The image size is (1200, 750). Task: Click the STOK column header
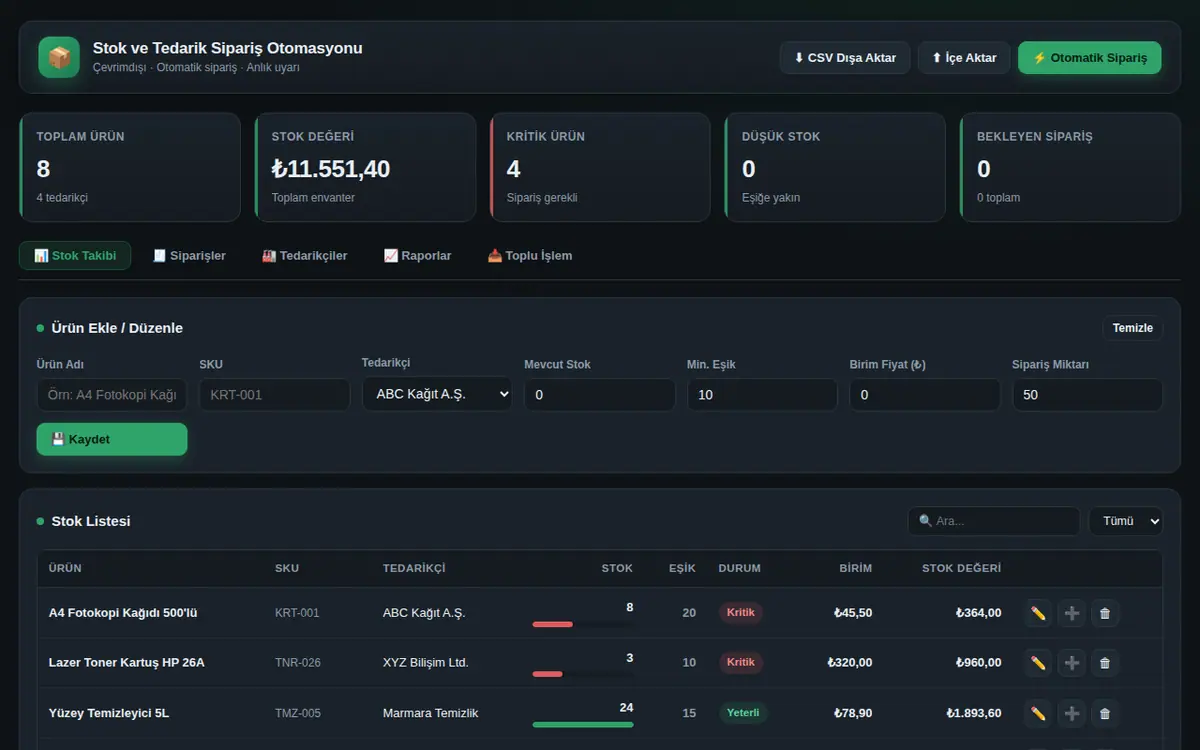617,568
